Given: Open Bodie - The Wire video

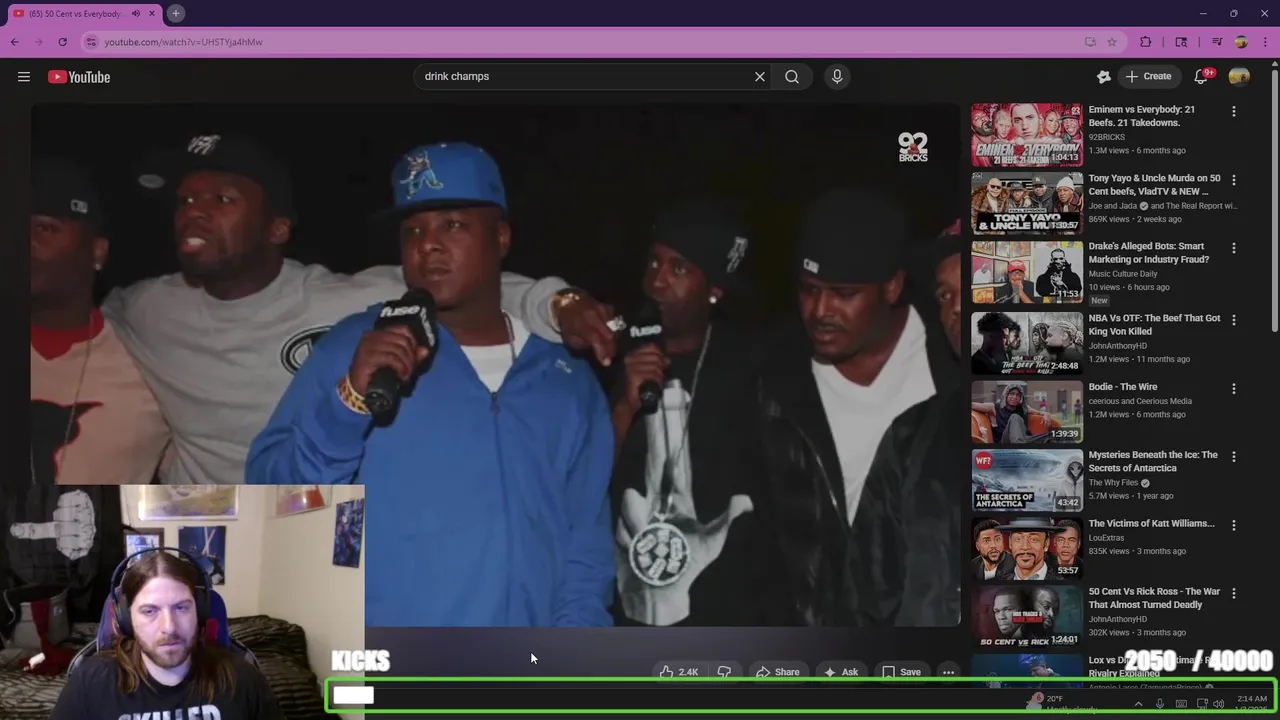Looking at the screenshot, I should (1122, 387).
